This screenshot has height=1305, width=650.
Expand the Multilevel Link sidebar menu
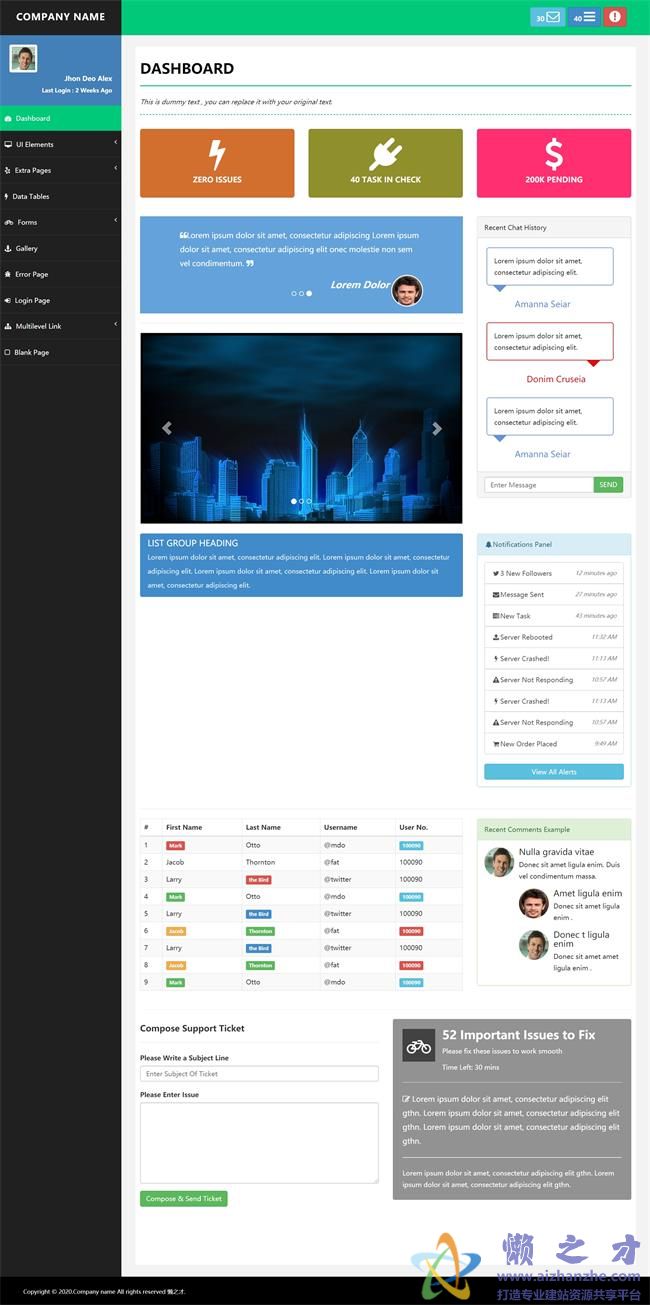(x=60, y=326)
